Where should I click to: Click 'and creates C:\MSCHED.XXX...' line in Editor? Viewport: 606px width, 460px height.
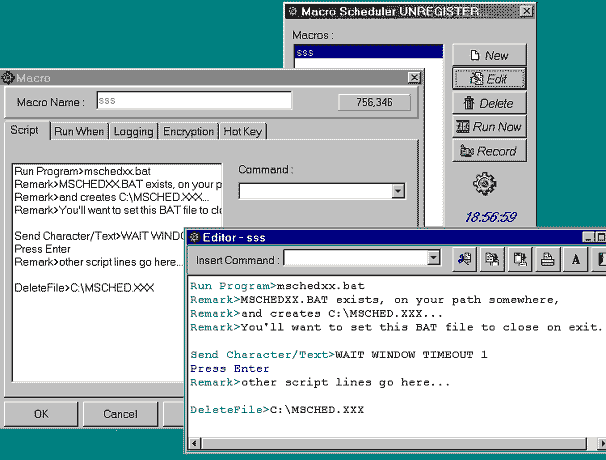click(x=316, y=313)
